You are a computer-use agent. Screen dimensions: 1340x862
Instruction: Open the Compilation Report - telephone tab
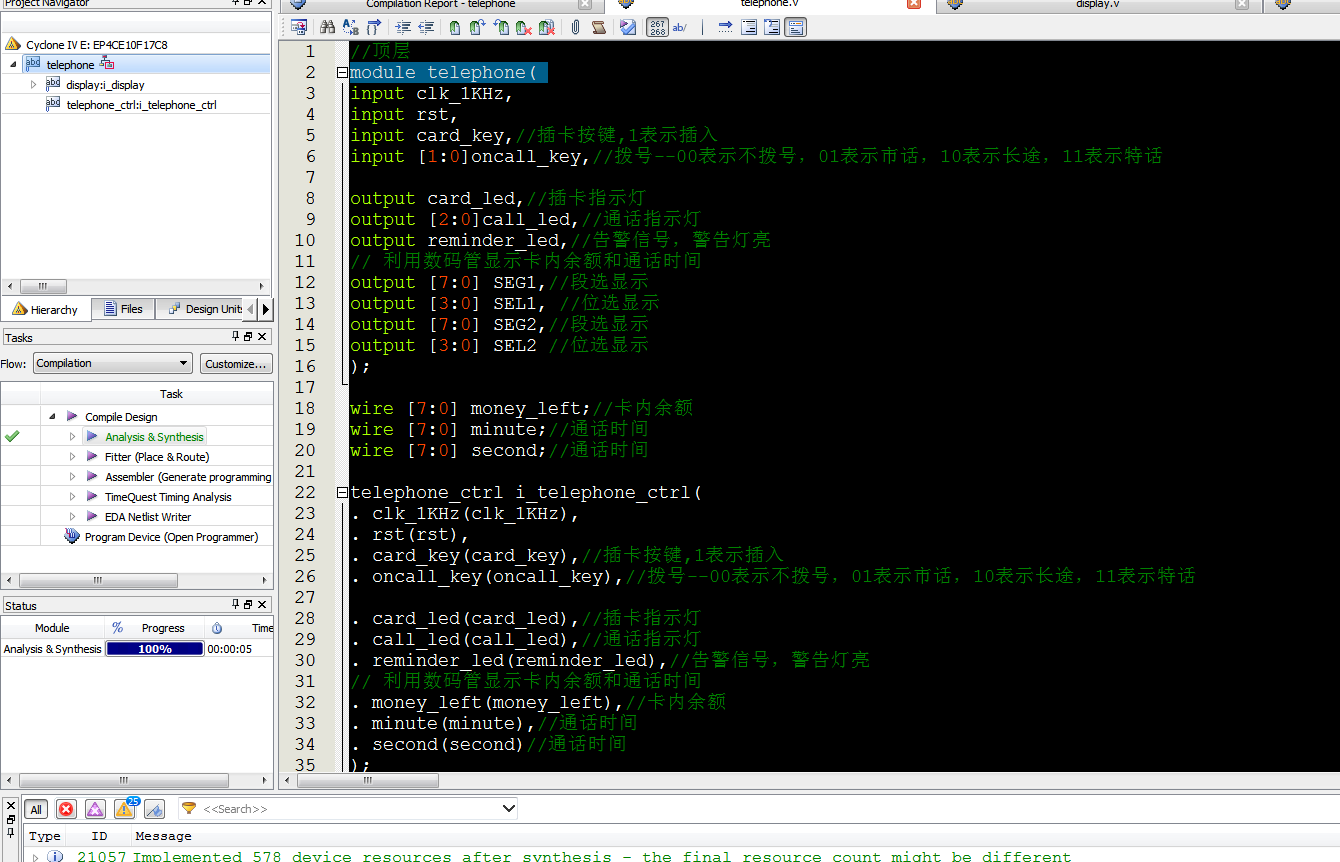click(441, 4)
